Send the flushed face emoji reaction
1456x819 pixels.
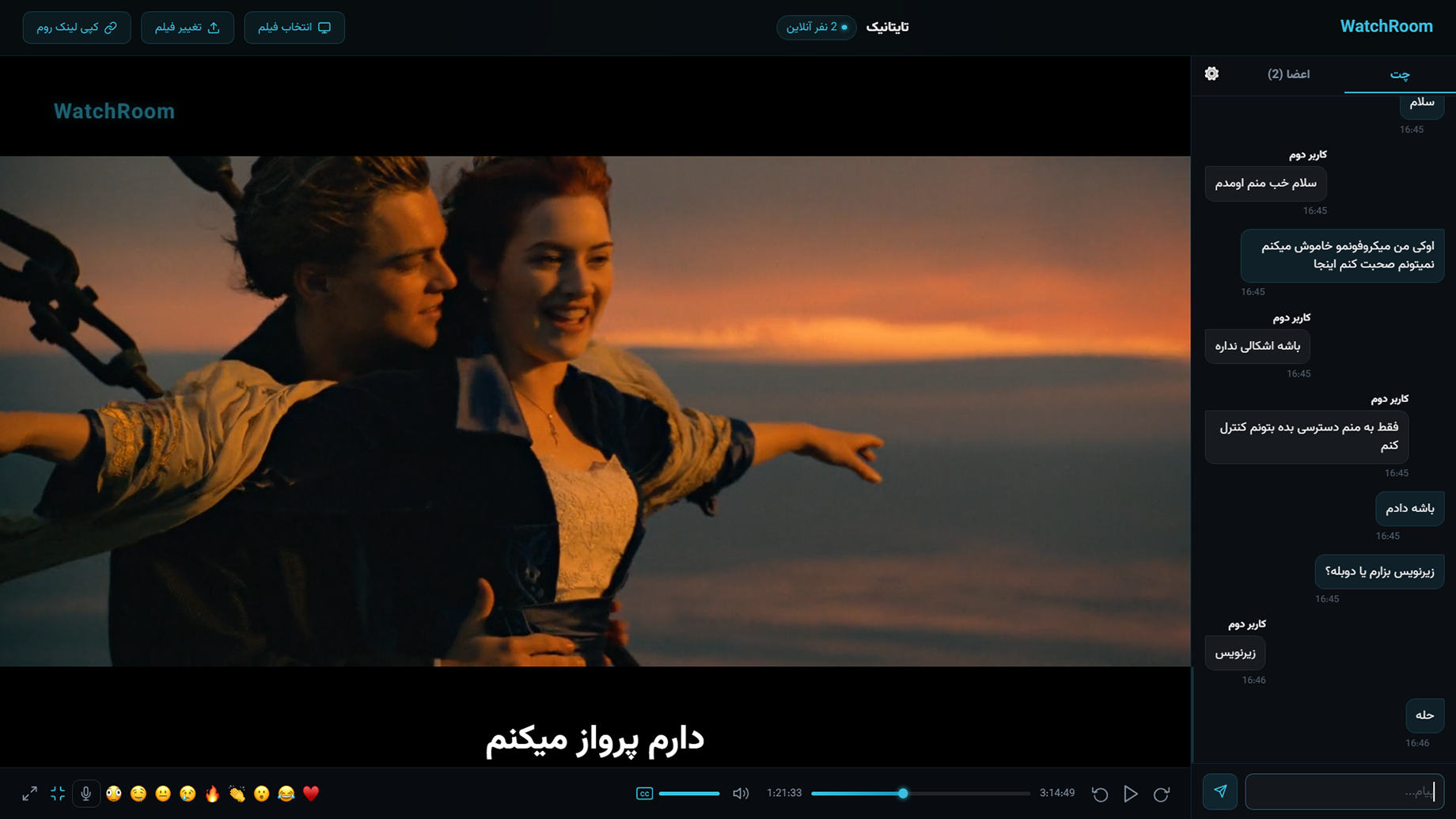coord(114,793)
